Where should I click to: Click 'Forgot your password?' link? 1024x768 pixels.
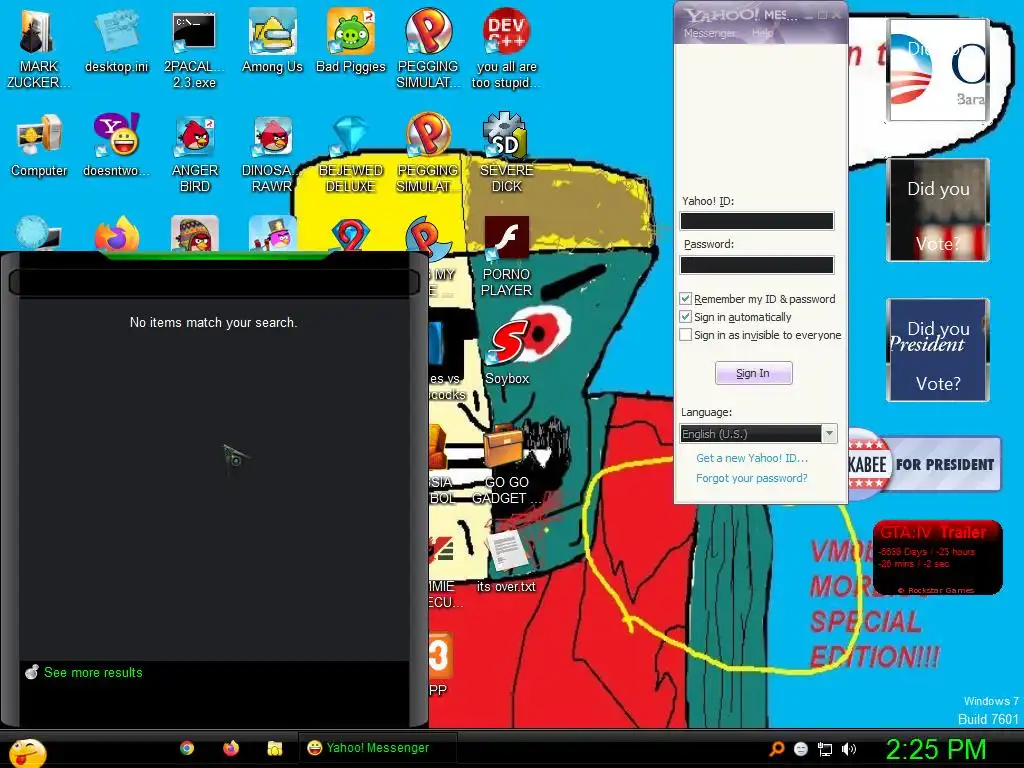click(752, 478)
